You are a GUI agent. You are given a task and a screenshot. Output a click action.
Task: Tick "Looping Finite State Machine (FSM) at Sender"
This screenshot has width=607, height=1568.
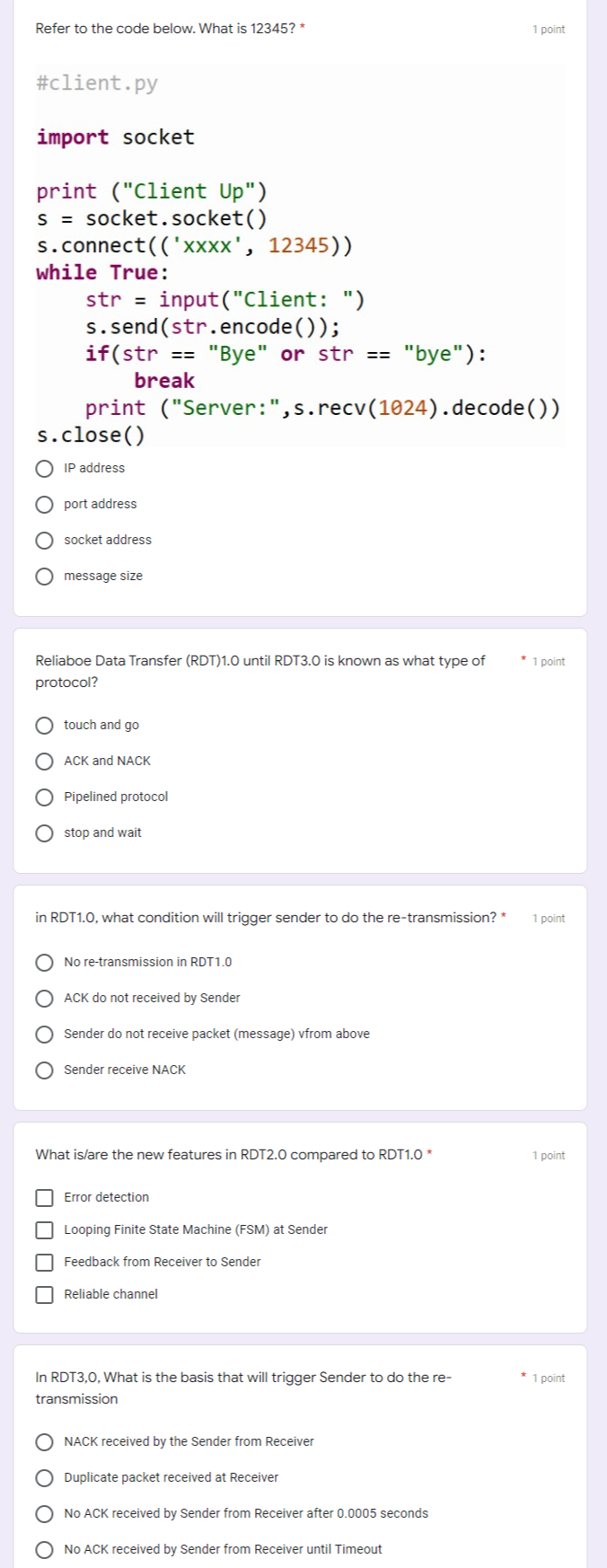pos(44,1229)
